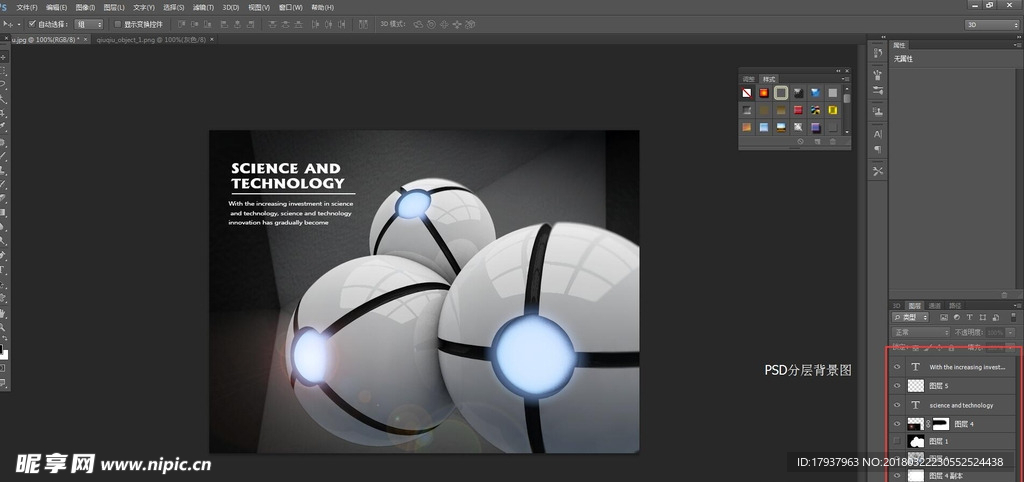The image size is (1024, 482).
Task: Hide the 图层 5 layer
Action: (896, 386)
